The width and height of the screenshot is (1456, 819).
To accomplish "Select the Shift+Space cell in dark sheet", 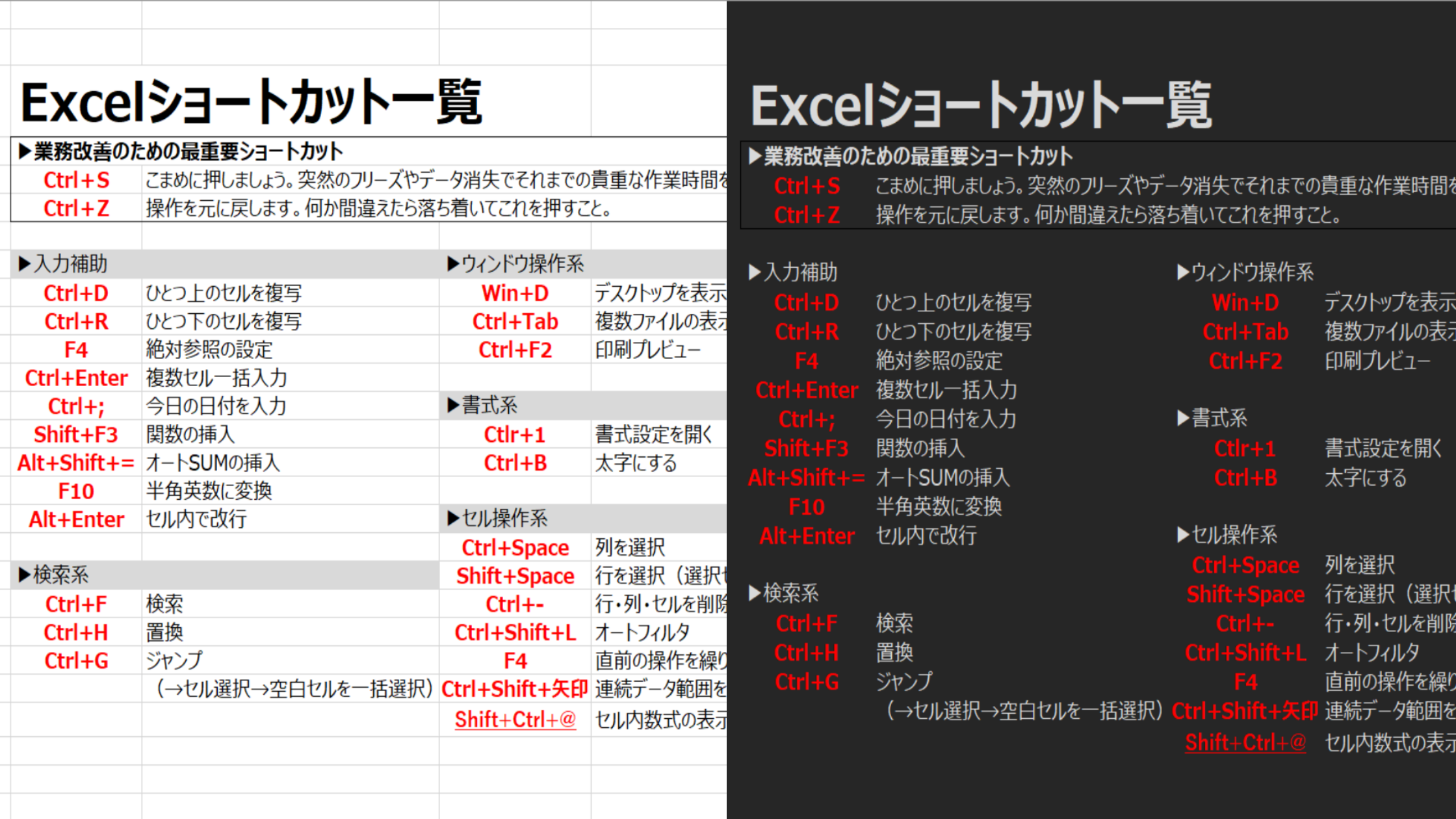I will 1245,595.
